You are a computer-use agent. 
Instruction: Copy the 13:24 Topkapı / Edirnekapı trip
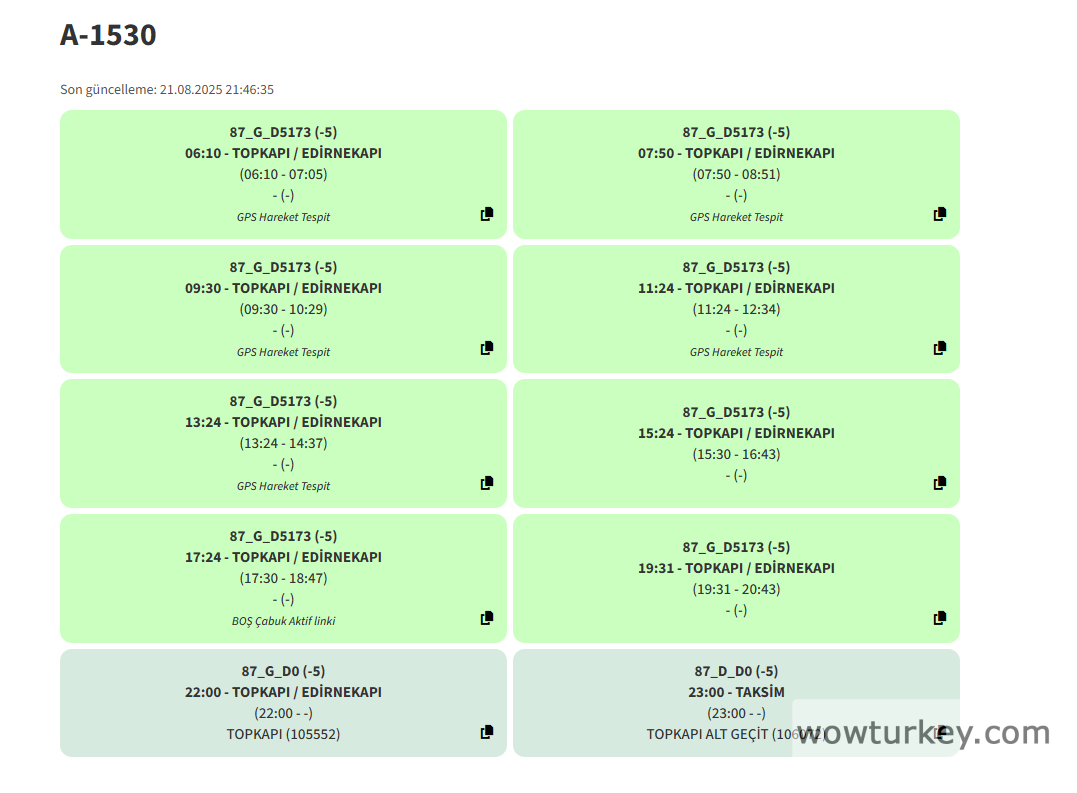[x=487, y=483]
